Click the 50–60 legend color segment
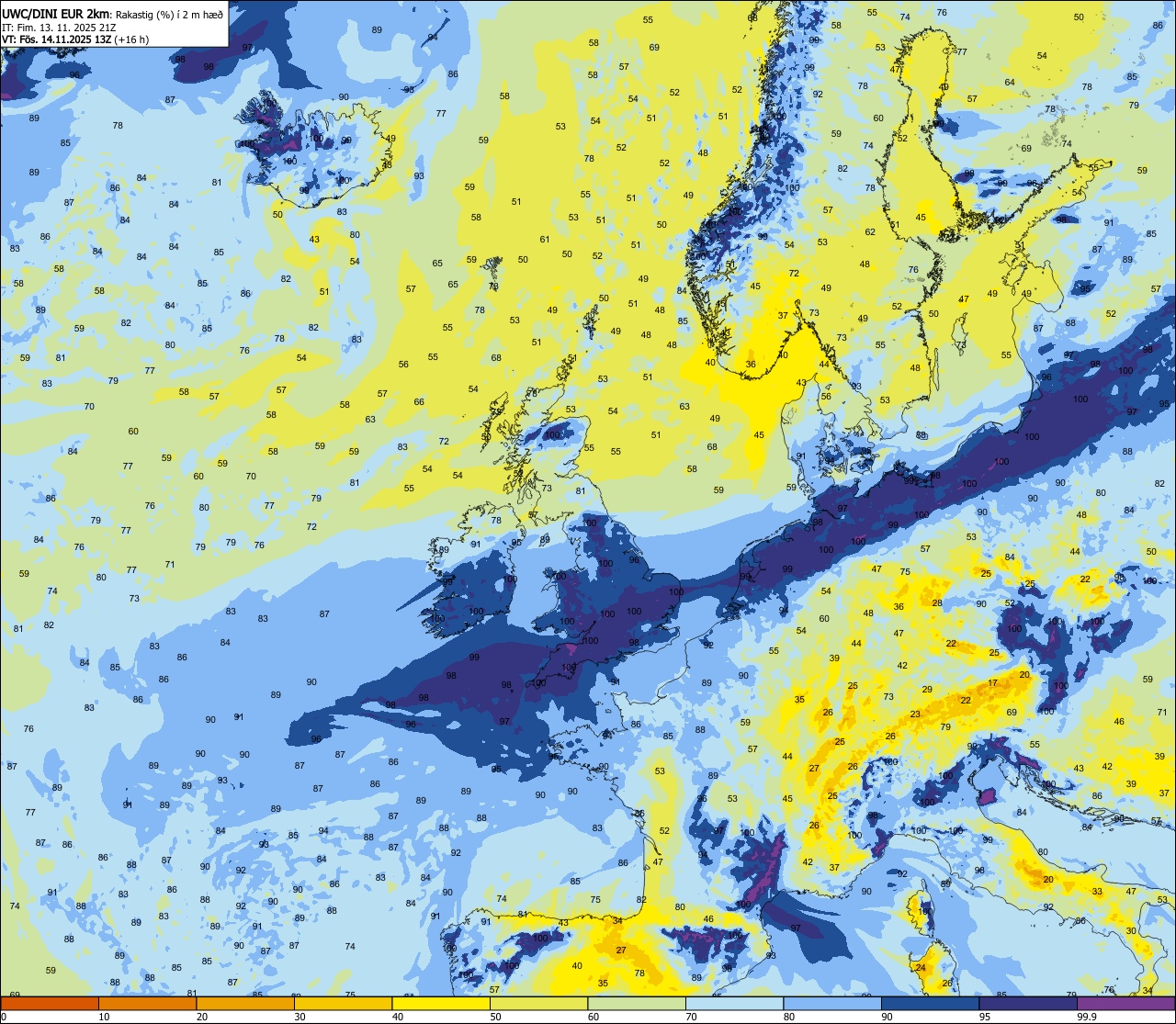1176x1024 pixels. [x=539, y=1003]
